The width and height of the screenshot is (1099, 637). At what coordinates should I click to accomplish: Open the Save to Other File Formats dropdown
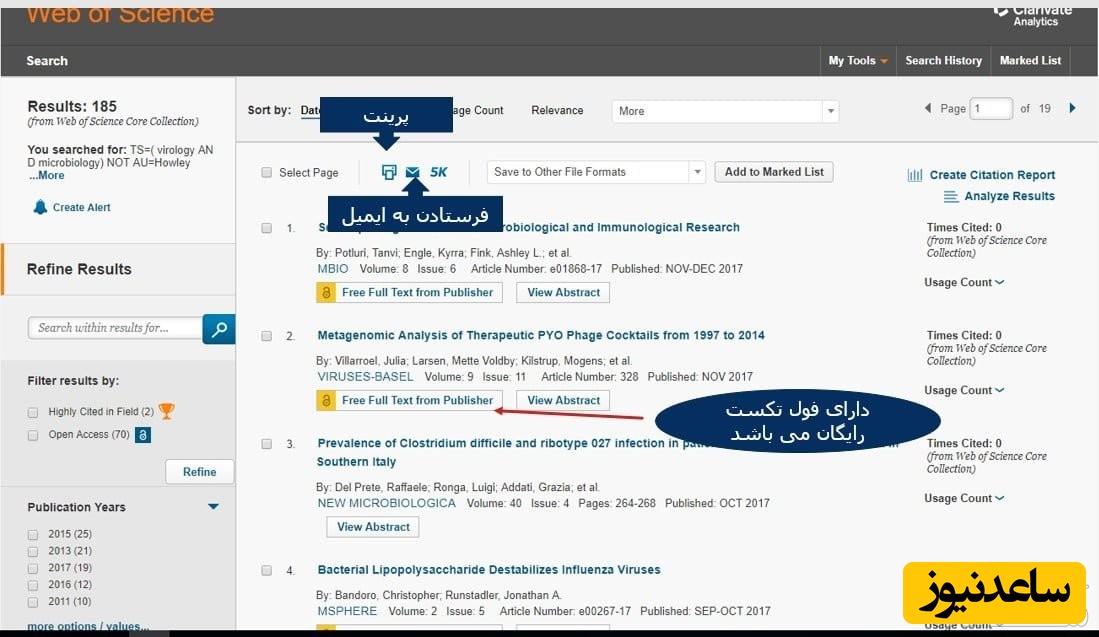pyautogui.click(x=697, y=171)
